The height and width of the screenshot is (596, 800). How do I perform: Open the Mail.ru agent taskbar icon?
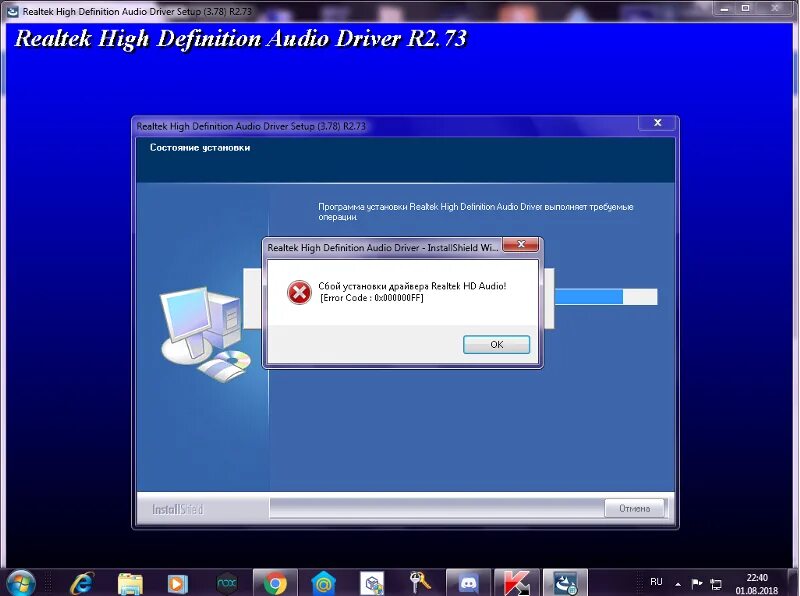pos(323,583)
